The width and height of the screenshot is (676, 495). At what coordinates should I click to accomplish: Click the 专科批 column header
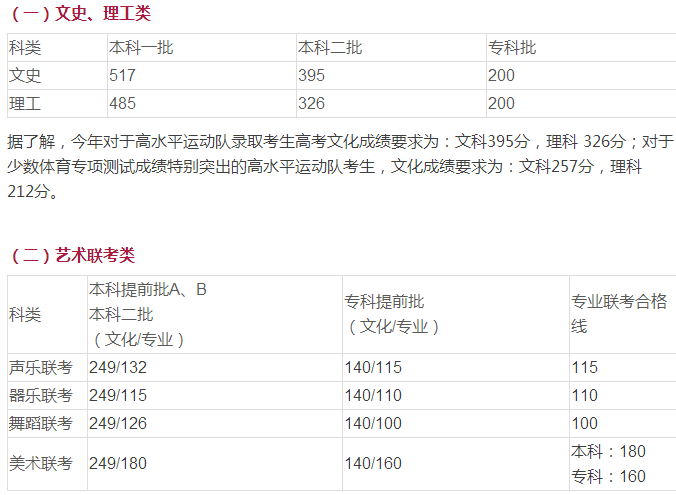pos(511,47)
